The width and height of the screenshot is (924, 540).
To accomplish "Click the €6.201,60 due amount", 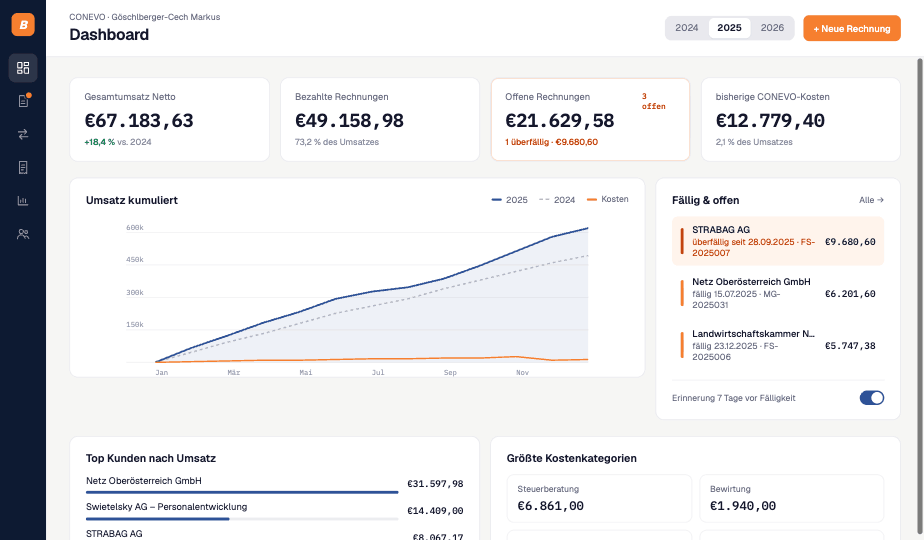I will point(850,294).
